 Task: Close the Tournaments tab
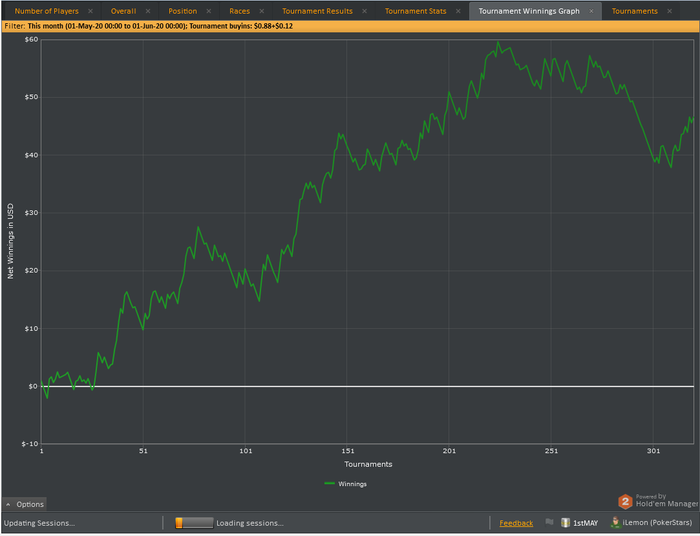(670, 11)
